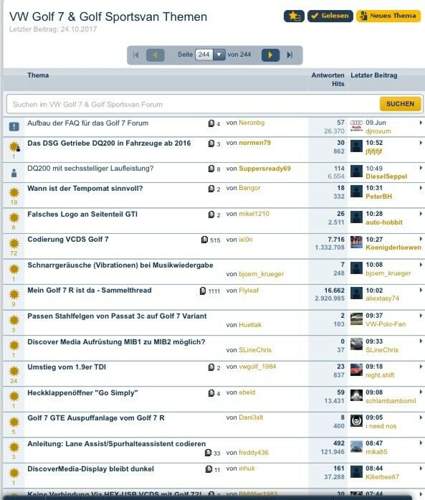The image size is (425, 500).
Task: Open the page number dropdown
Action: [x=219, y=55]
